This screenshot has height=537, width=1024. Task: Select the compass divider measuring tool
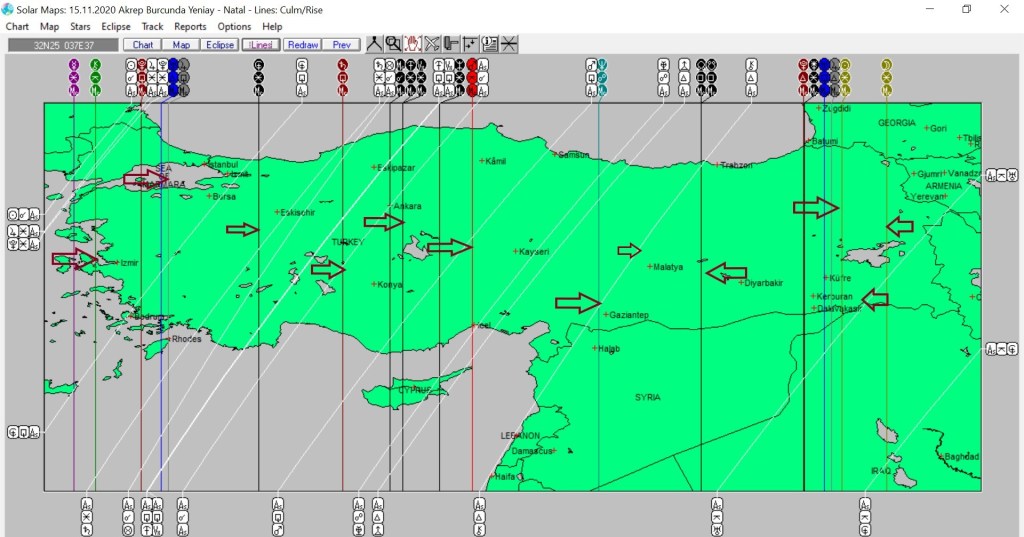click(x=374, y=44)
